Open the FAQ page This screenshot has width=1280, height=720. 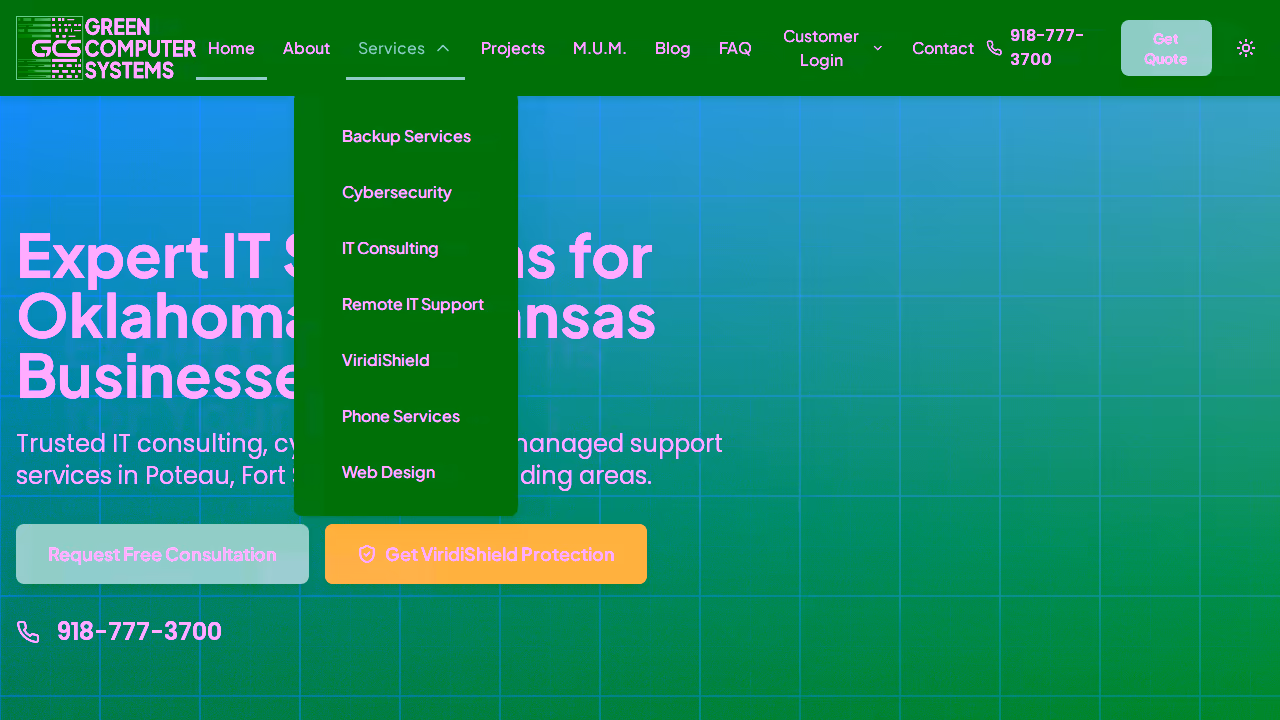pyautogui.click(x=735, y=48)
